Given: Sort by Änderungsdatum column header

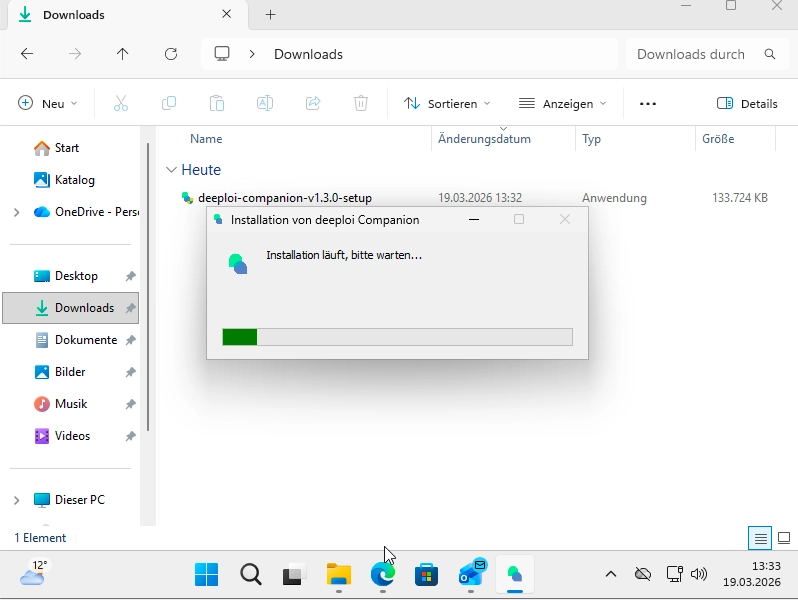Looking at the screenshot, I should click(x=484, y=139).
